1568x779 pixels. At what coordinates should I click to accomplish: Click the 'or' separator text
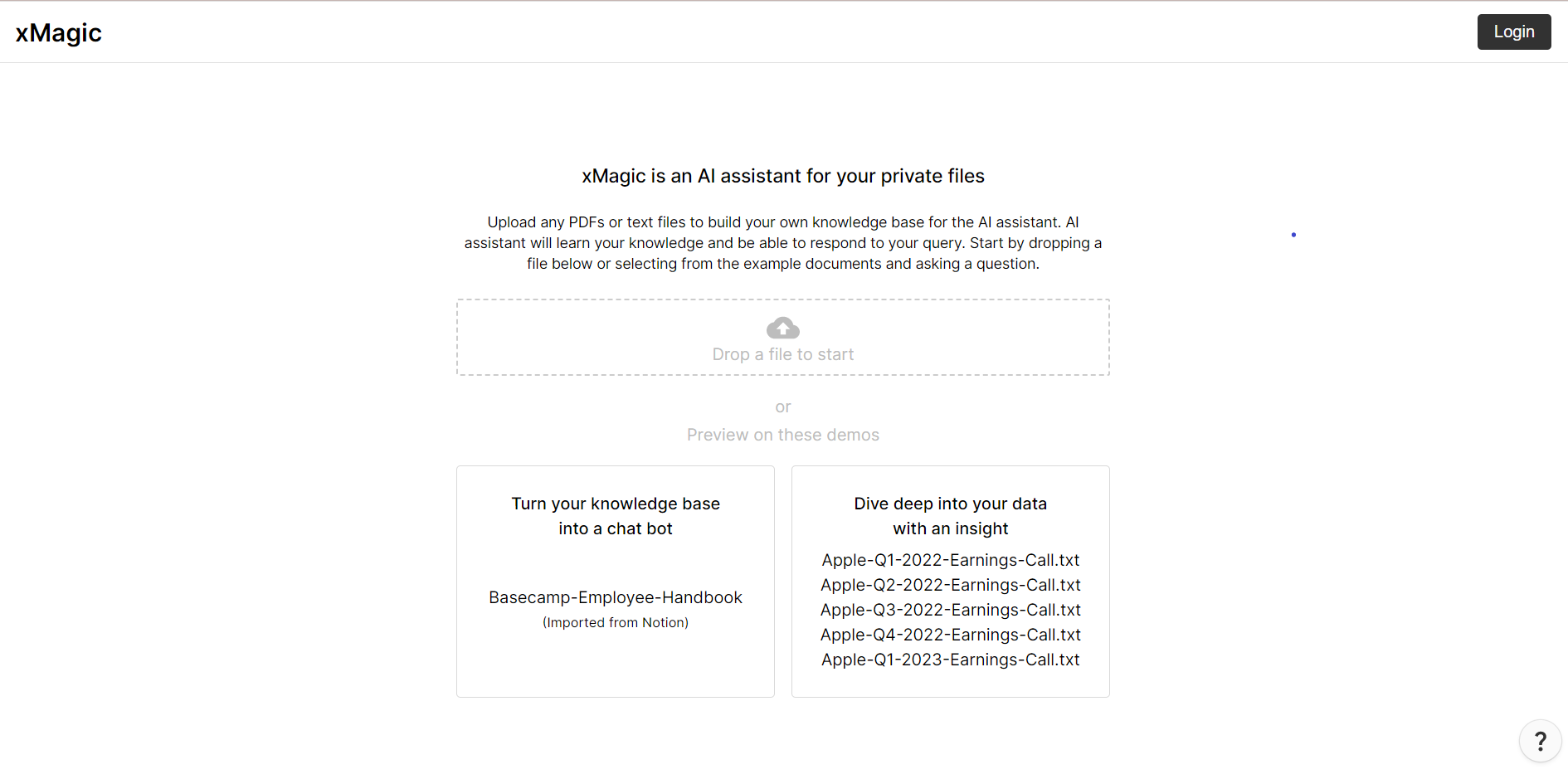click(x=782, y=407)
